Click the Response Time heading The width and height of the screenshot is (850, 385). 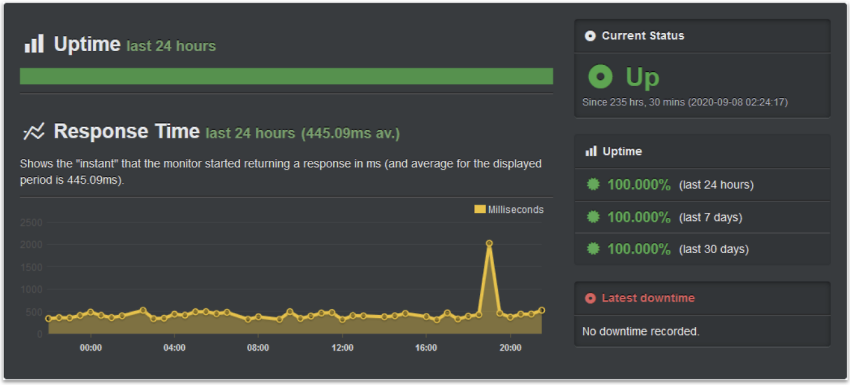click(127, 131)
